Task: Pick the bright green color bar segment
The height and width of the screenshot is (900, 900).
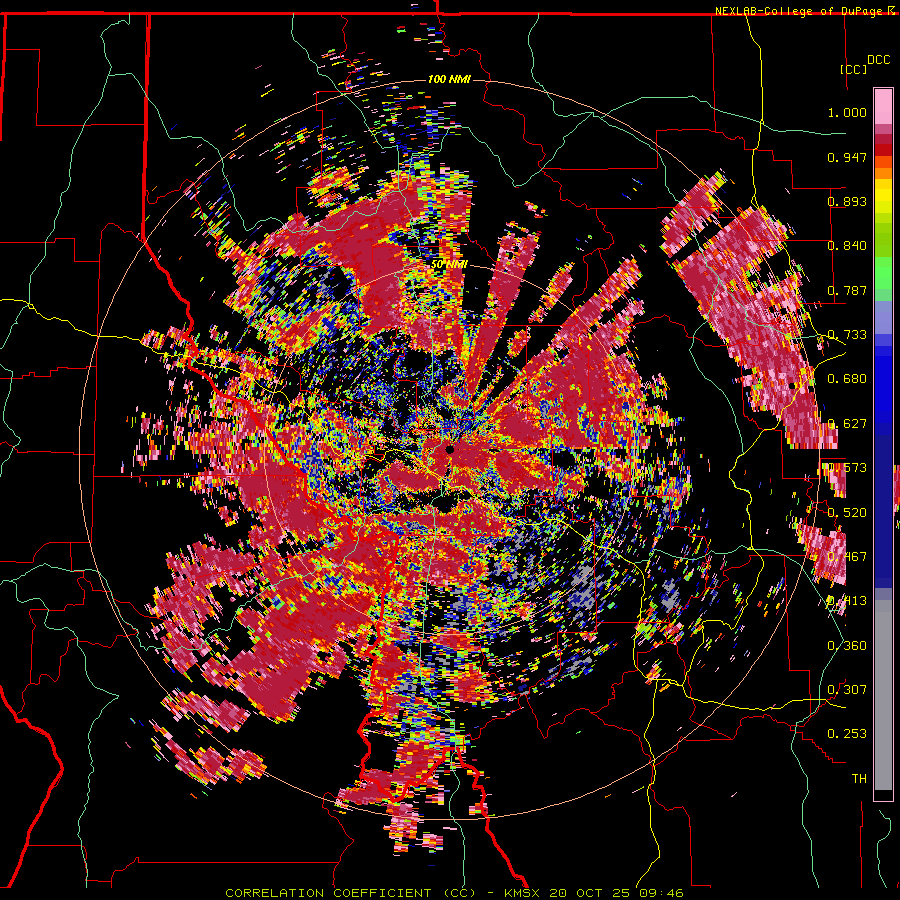Action: click(883, 273)
